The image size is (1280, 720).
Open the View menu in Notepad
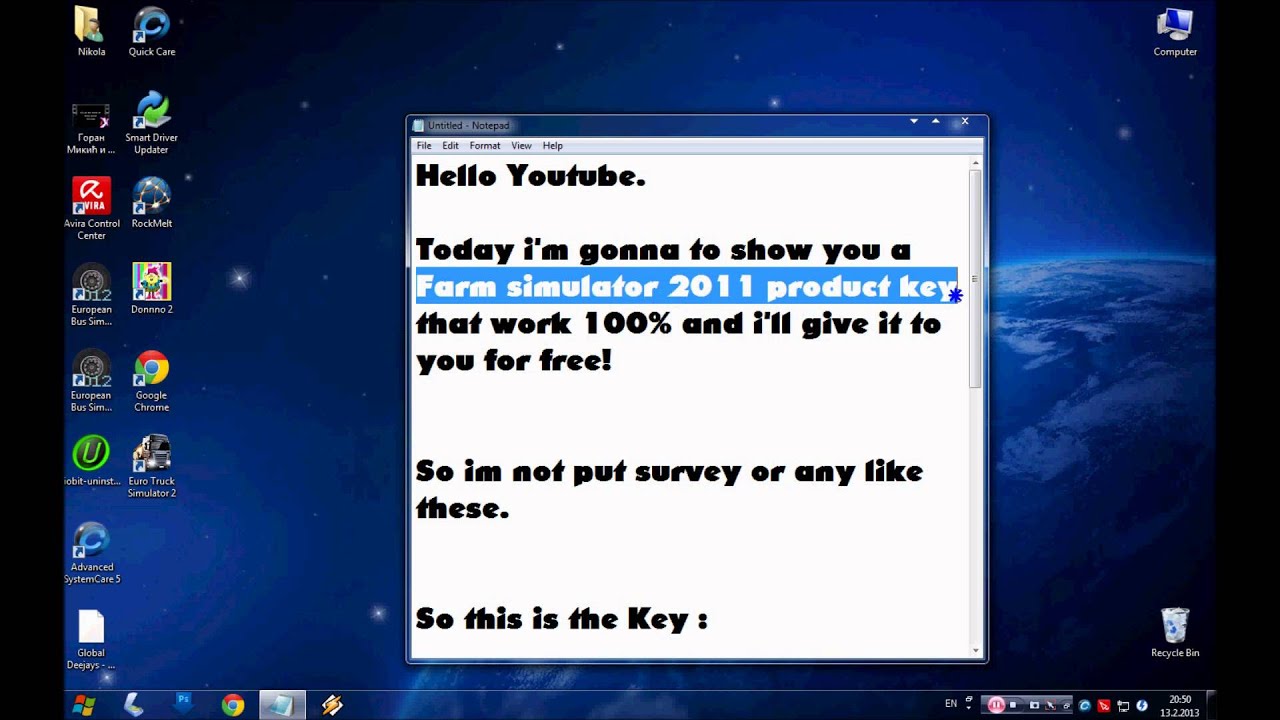click(522, 146)
